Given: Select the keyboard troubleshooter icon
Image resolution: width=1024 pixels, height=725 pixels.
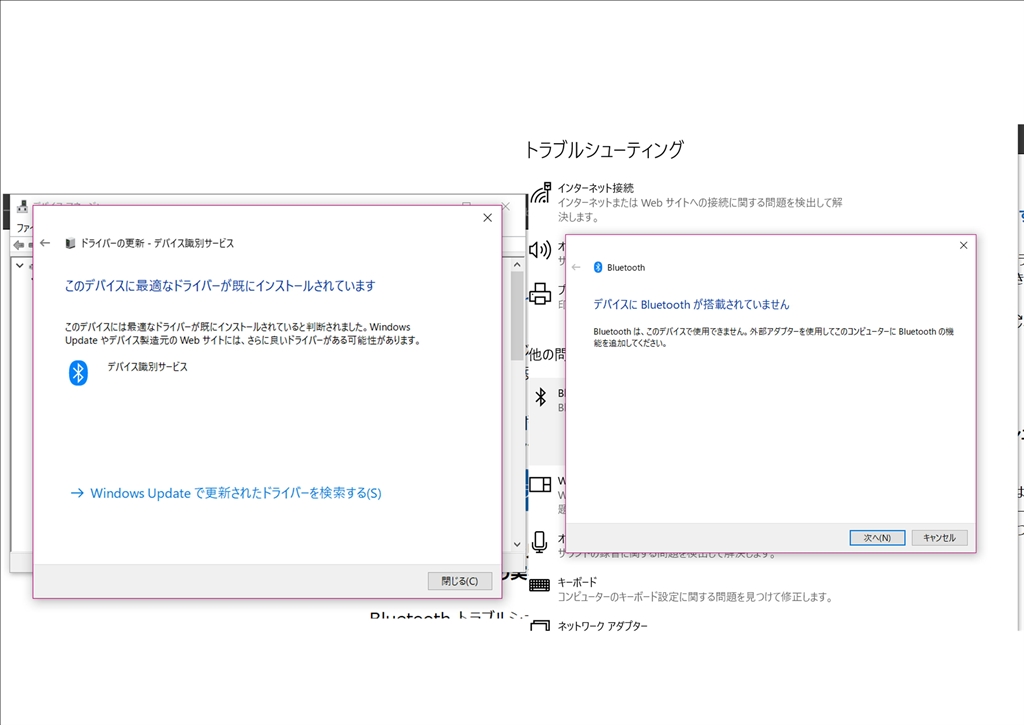Looking at the screenshot, I should 539,585.
